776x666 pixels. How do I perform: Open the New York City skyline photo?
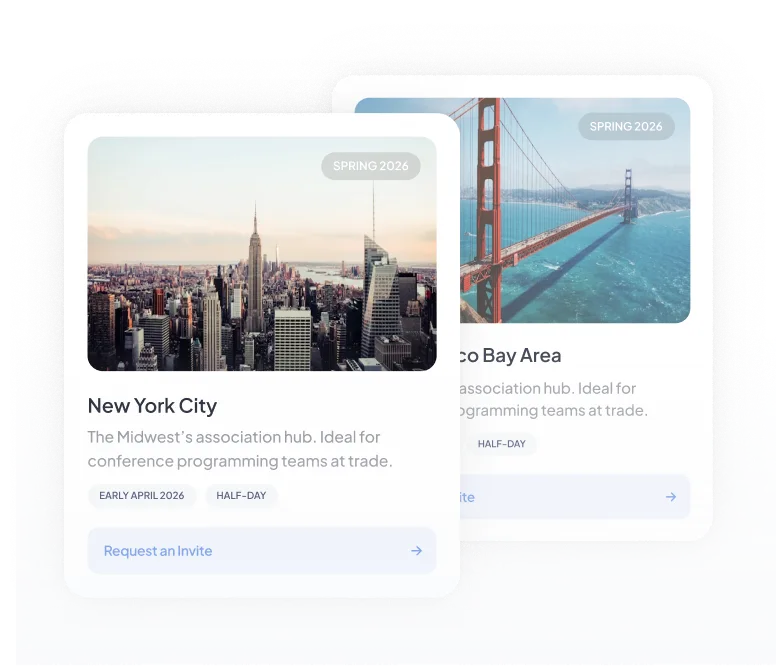[262, 254]
